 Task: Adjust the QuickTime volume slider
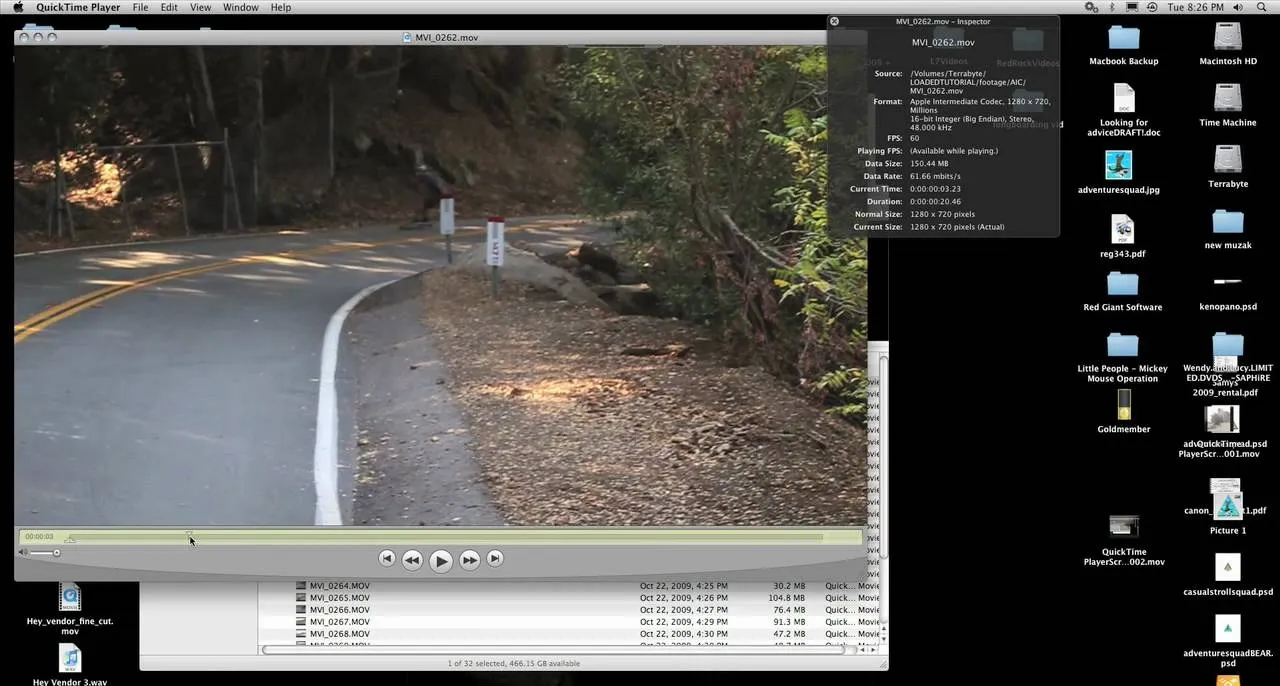[44, 552]
